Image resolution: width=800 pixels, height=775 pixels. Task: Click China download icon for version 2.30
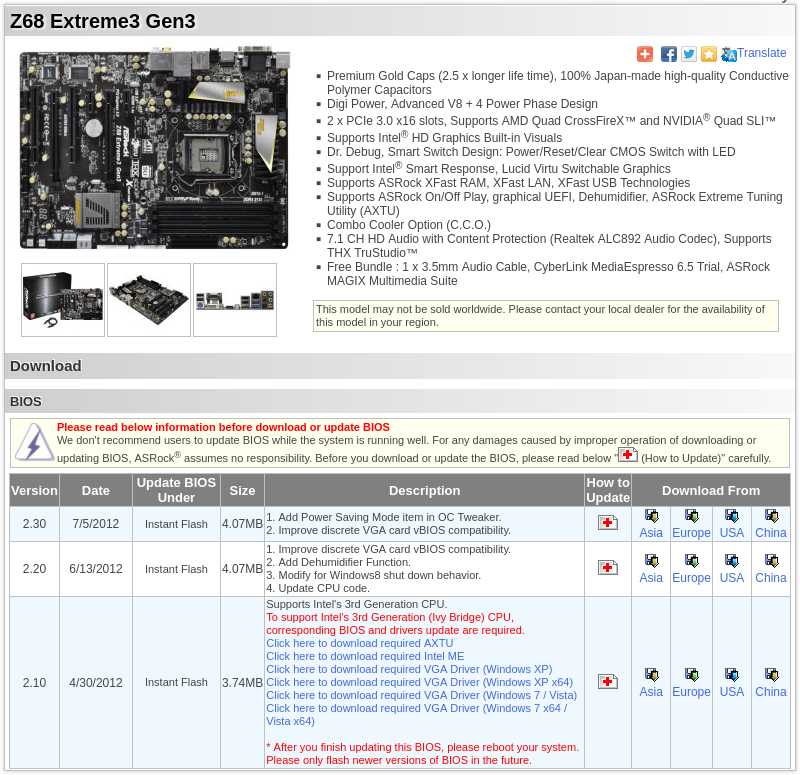(x=771, y=516)
